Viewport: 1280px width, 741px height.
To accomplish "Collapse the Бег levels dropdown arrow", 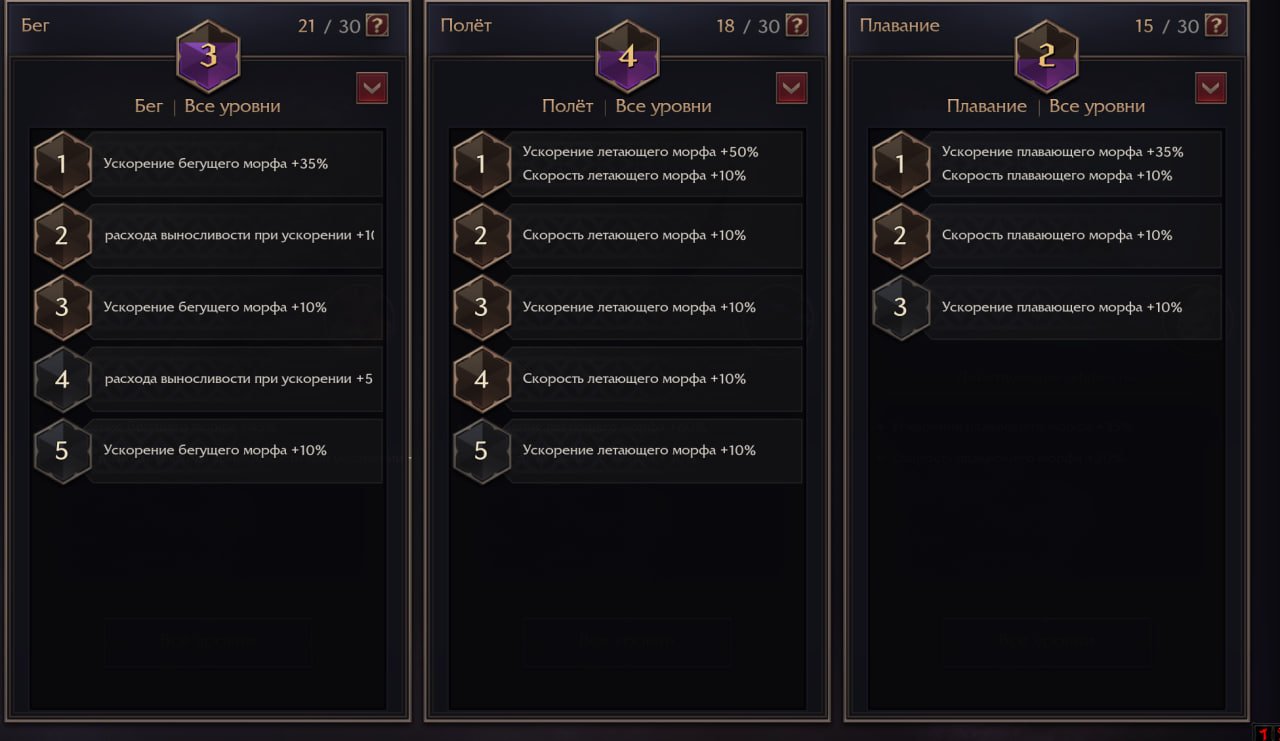I will pos(372,88).
